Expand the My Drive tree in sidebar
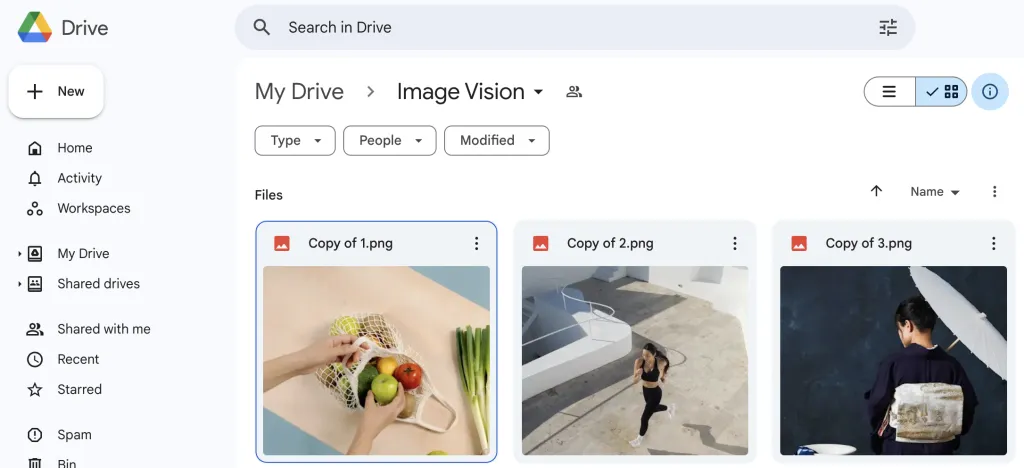The image size is (1024, 468). [x=20, y=254]
